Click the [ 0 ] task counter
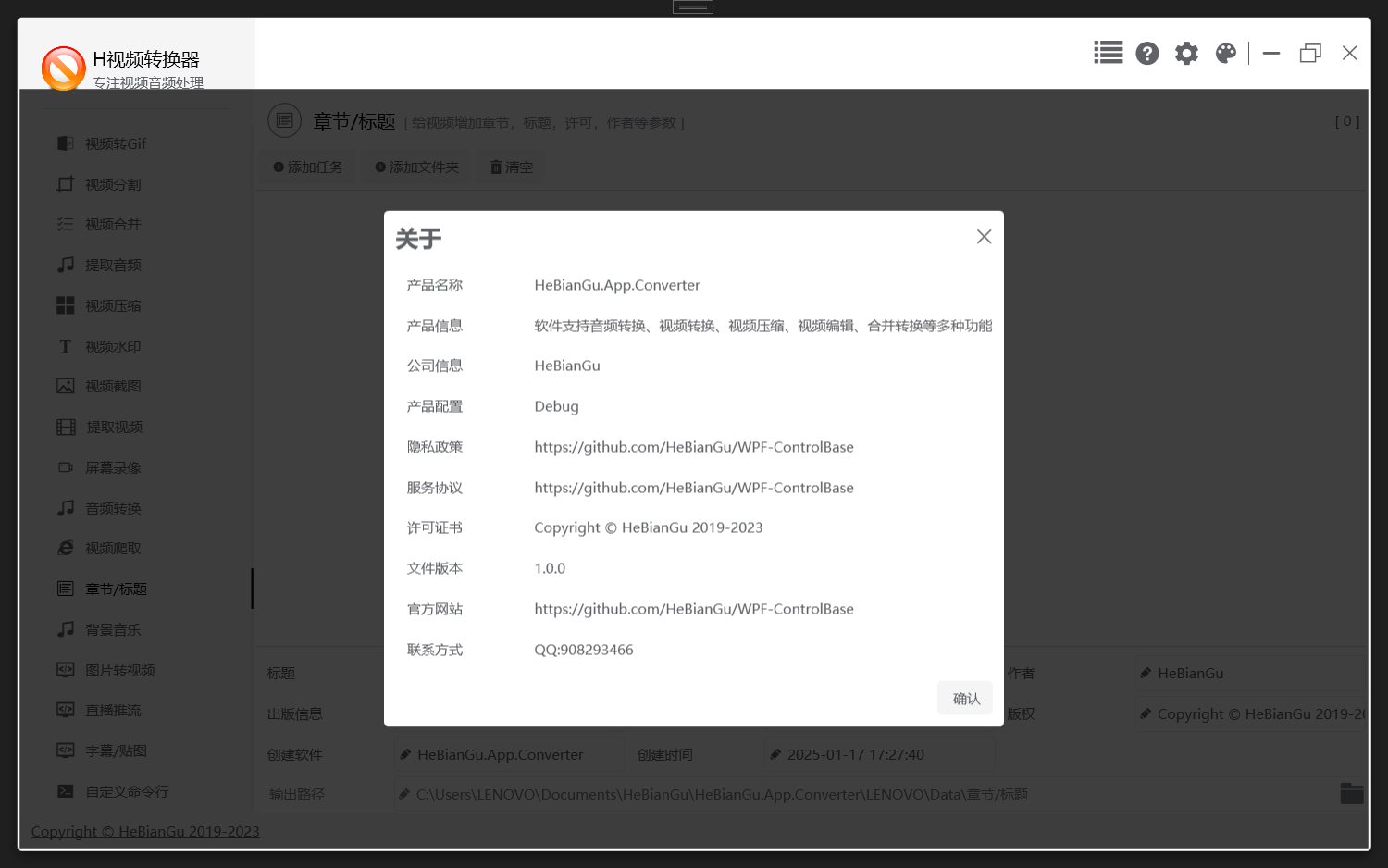This screenshot has height=868, width=1388. click(1347, 121)
